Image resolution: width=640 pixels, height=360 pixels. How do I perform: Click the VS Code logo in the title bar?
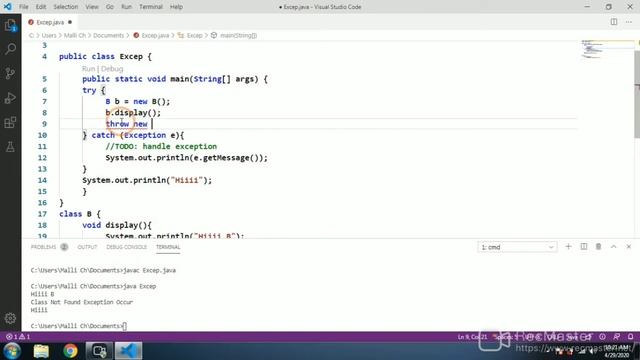click(8, 7)
